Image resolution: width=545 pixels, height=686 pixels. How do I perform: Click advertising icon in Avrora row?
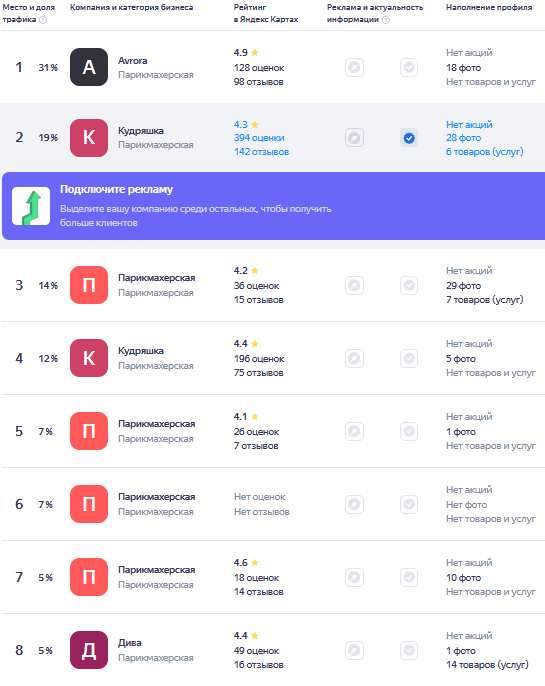pos(354,67)
